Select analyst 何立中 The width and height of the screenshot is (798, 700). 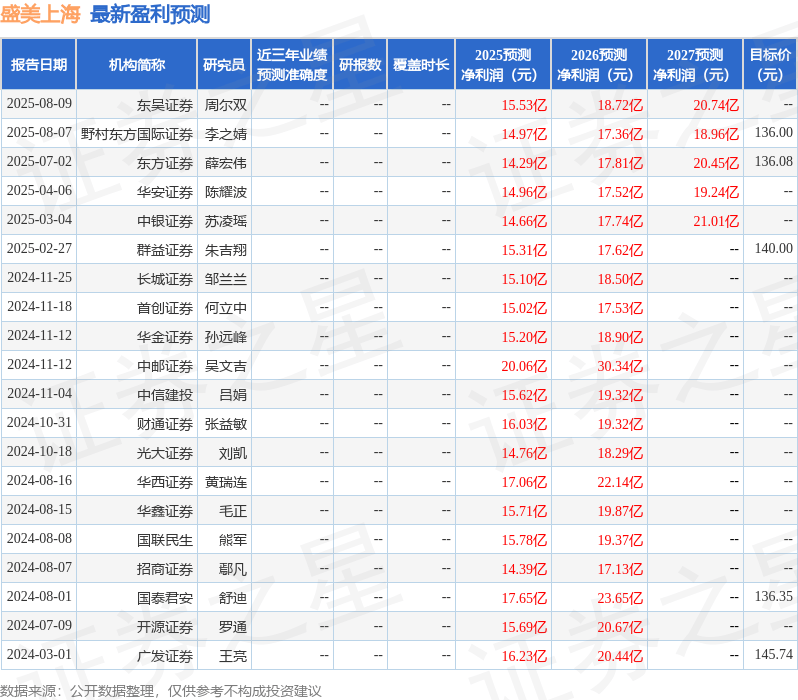pos(225,309)
